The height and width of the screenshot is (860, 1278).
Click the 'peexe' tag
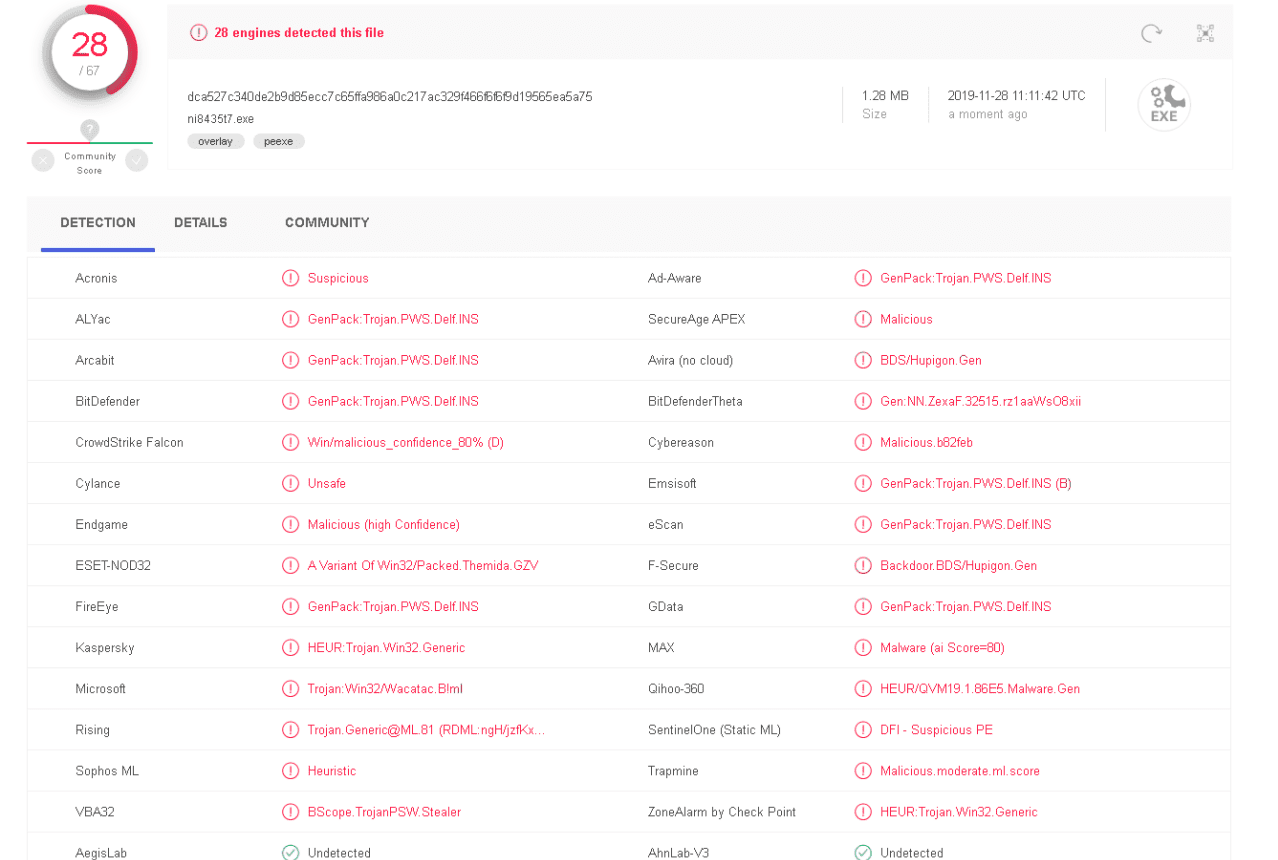click(278, 141)
